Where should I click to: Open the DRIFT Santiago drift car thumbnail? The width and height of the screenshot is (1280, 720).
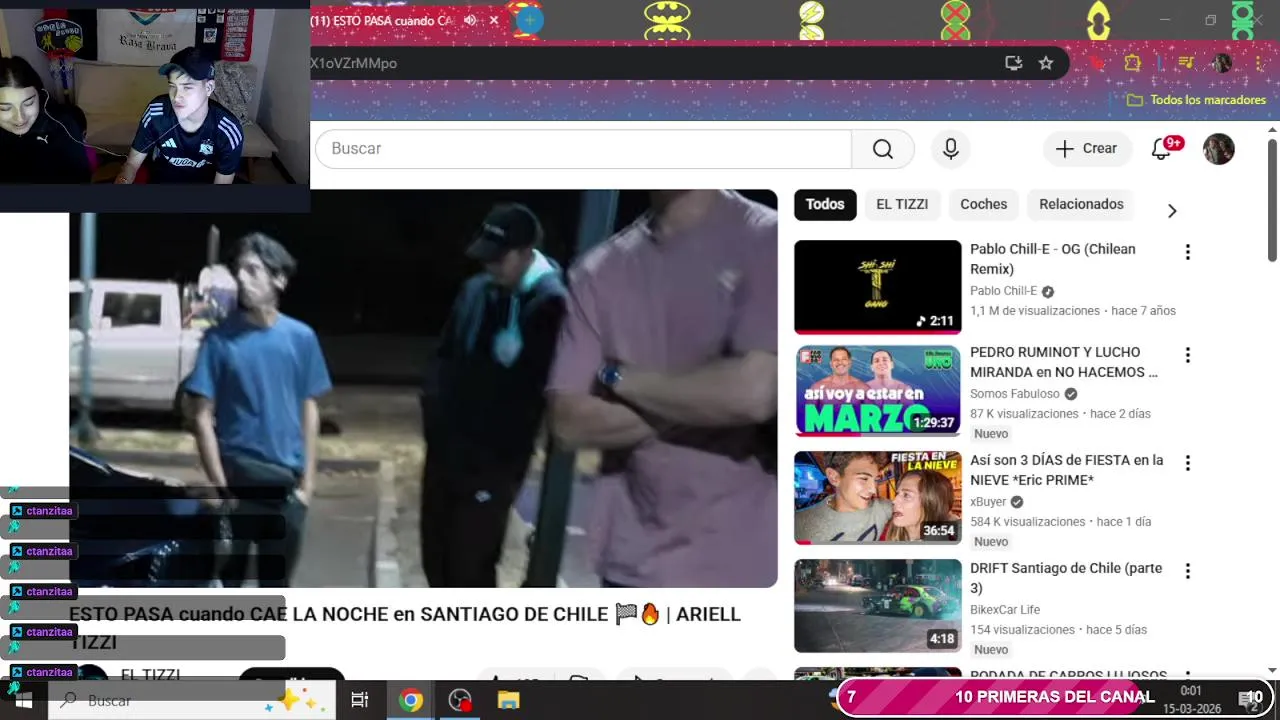tap(877, 606)
